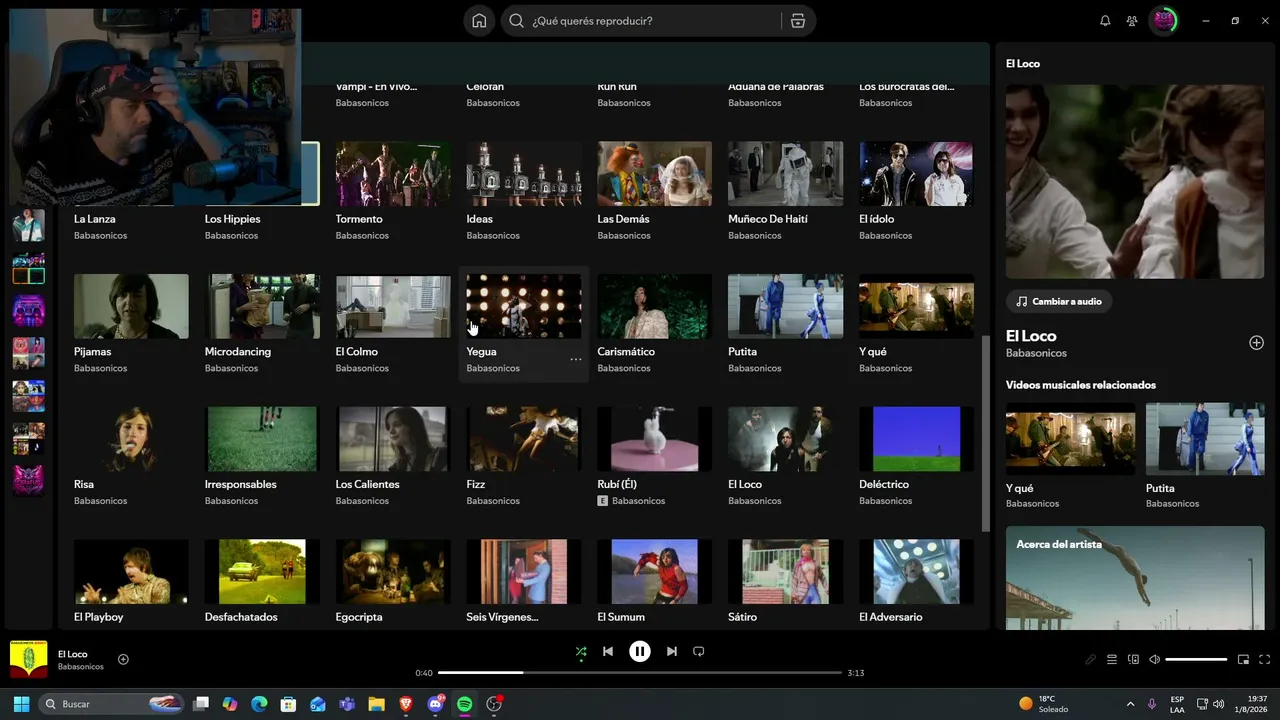
Task: Open the Brave browser taskbar icon
Action: [x=406, y=704]
